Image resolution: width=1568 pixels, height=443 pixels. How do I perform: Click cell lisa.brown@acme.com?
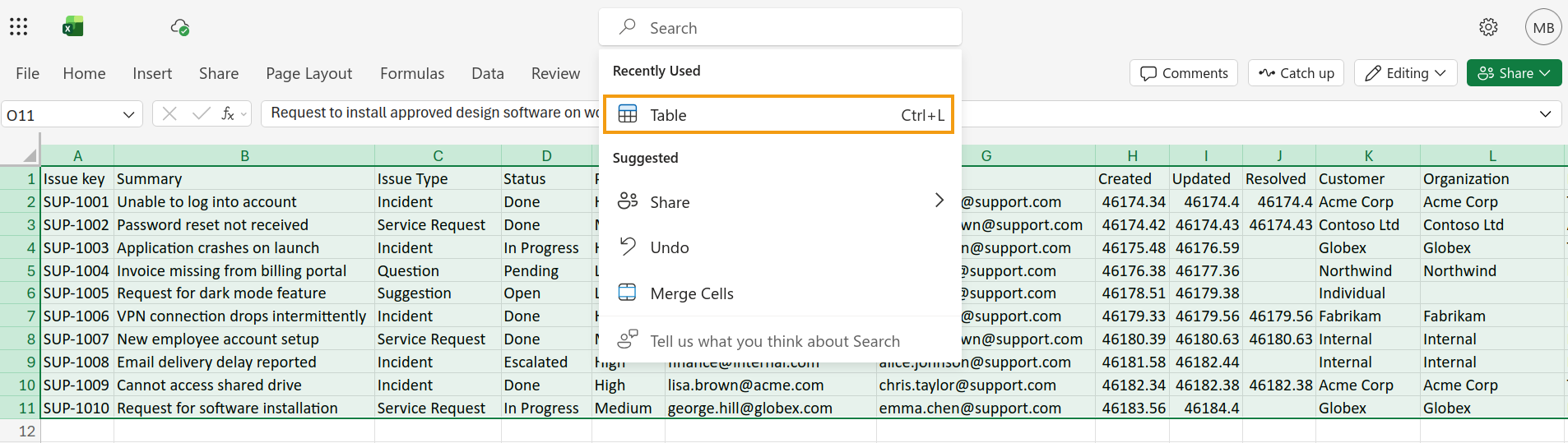(770, 385)
